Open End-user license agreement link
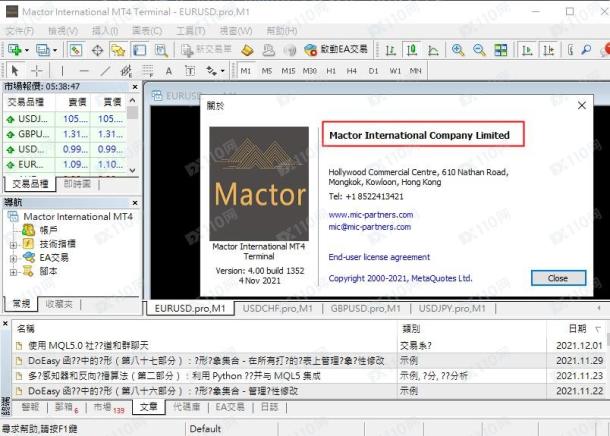 tap(379, 257)
